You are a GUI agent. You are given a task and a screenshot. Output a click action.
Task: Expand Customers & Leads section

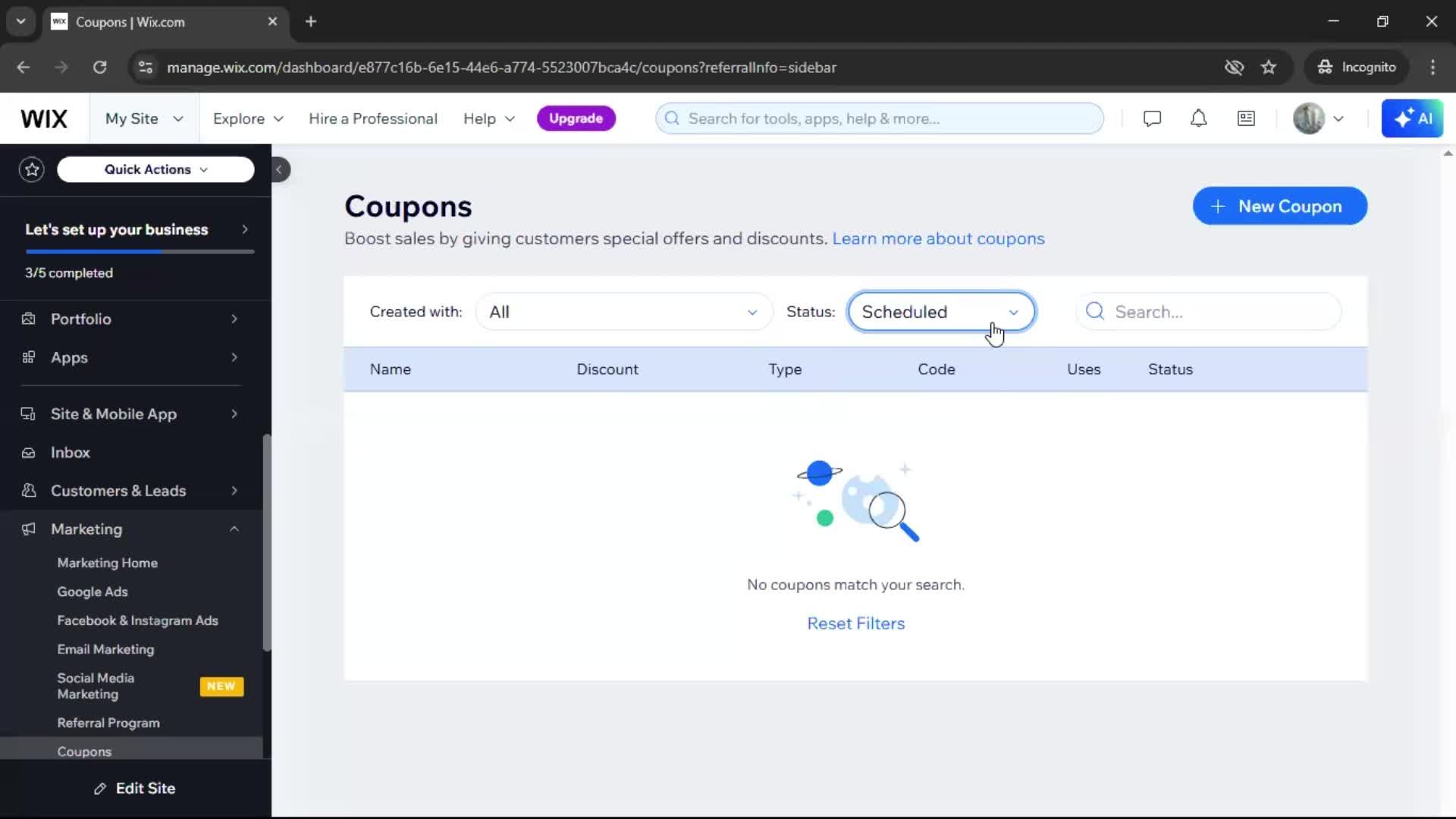[x=131, y=491]
